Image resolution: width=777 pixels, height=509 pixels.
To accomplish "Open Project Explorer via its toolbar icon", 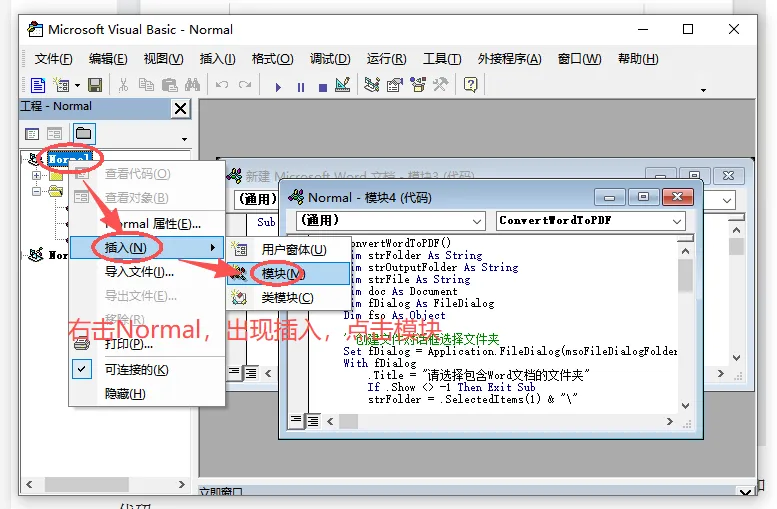I will [372, 85].
